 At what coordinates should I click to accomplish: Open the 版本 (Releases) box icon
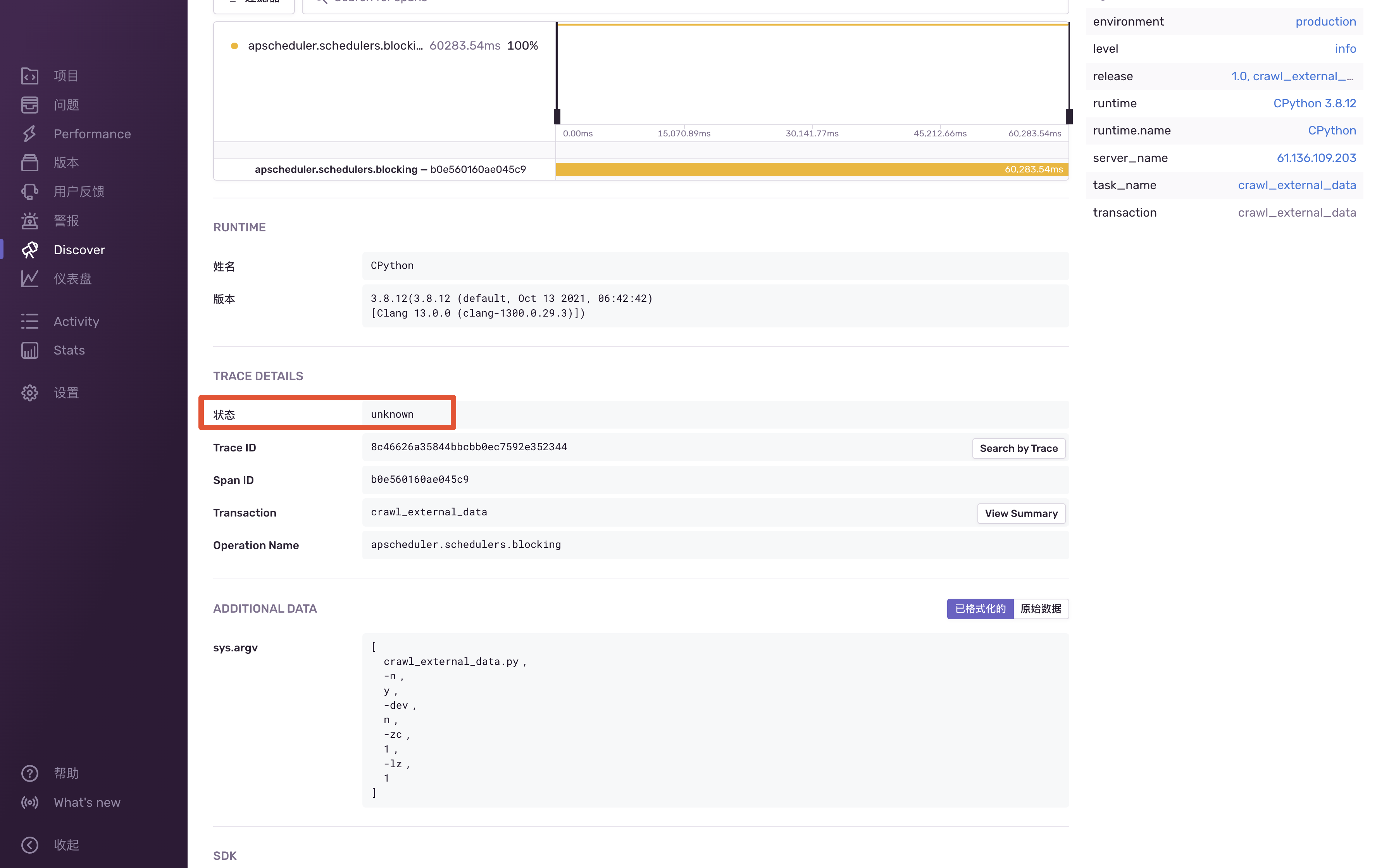[x=30, y=162]
